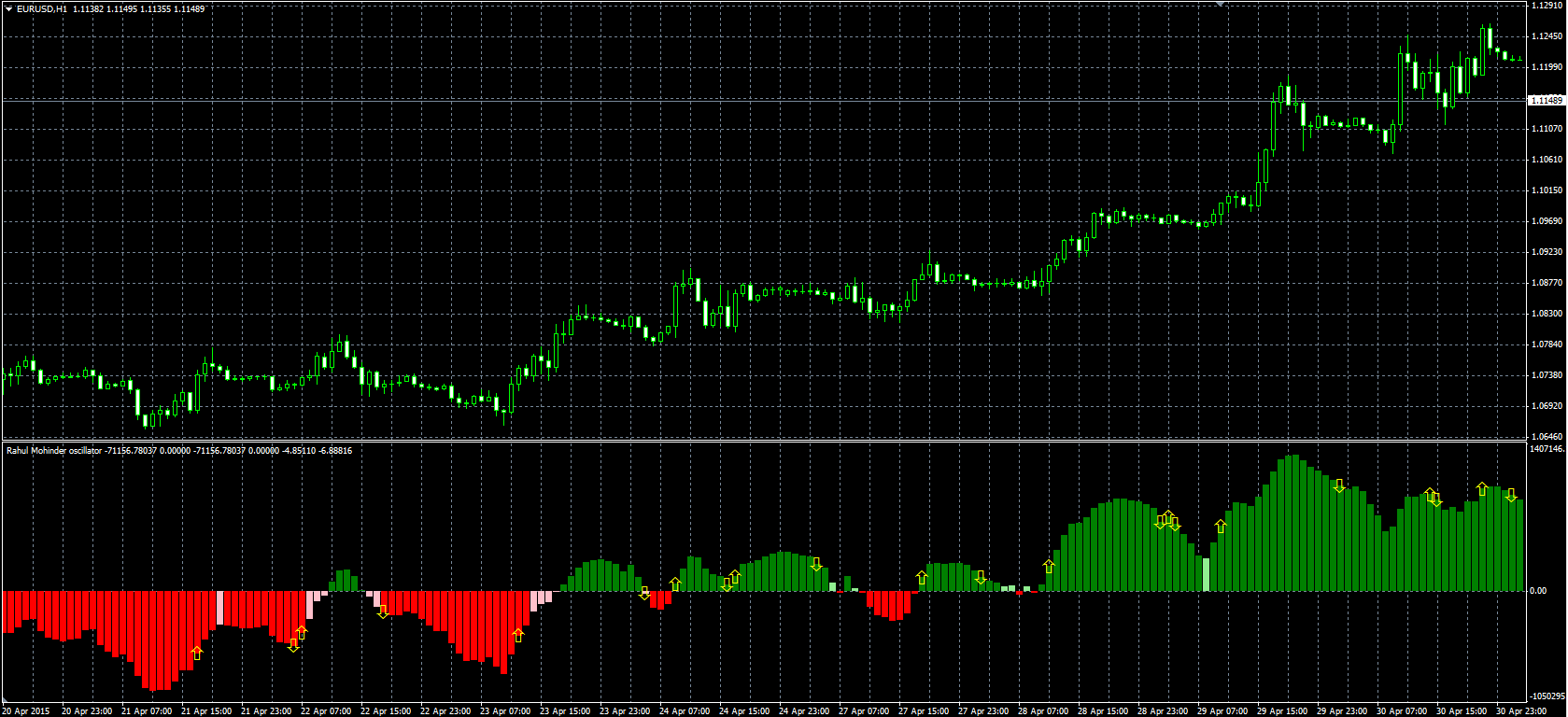Click oscillator zero level label 0.00

pyautogui.click(x=1538, y=591)
